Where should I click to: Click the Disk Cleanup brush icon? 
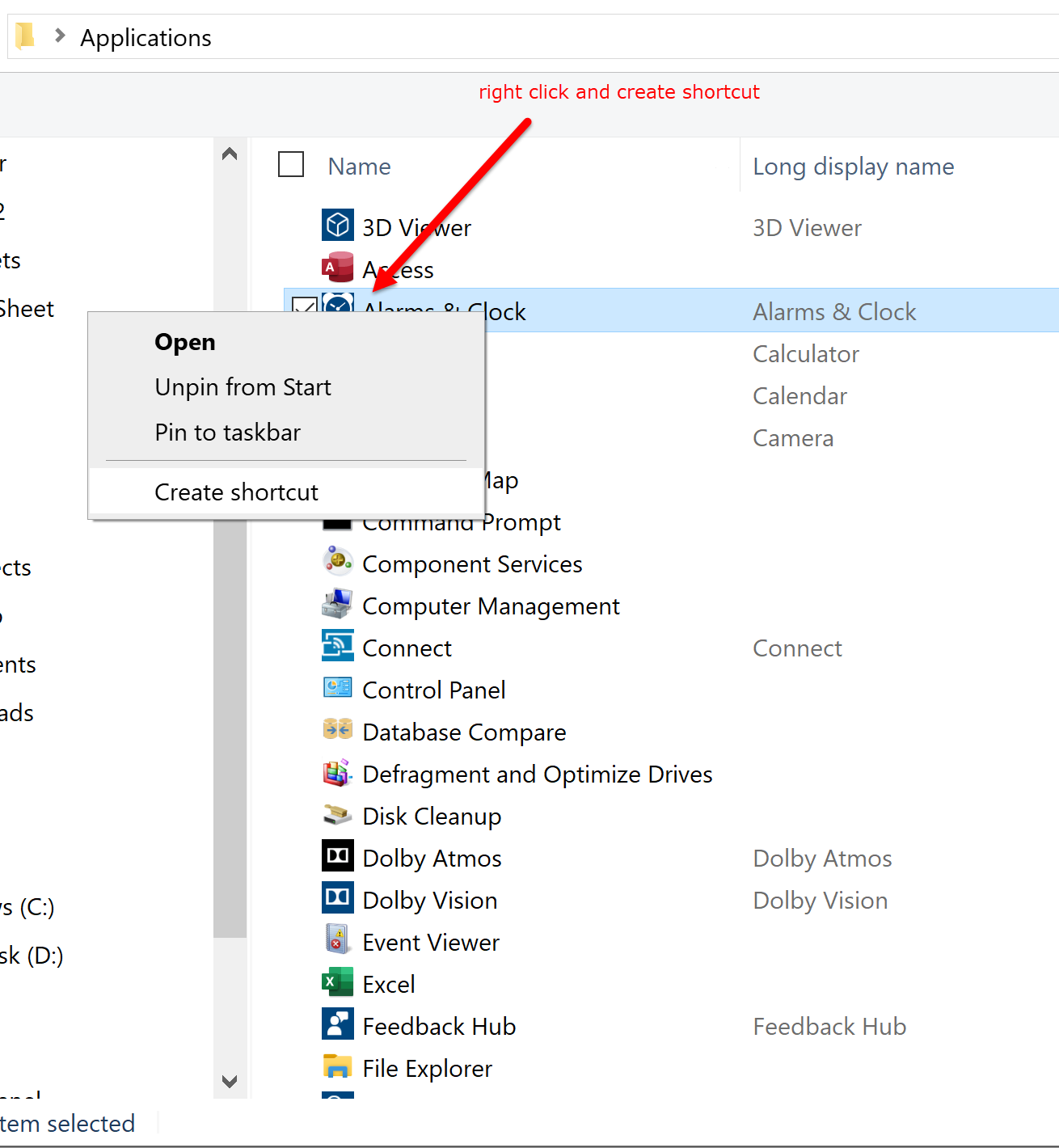[x=337, y=815]
